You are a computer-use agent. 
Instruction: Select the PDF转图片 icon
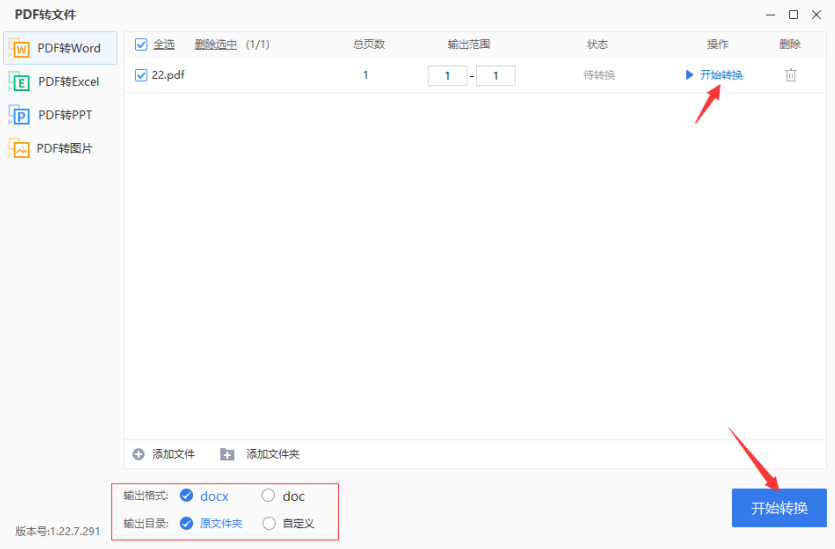pyautogui.click(x=19, y=148)
